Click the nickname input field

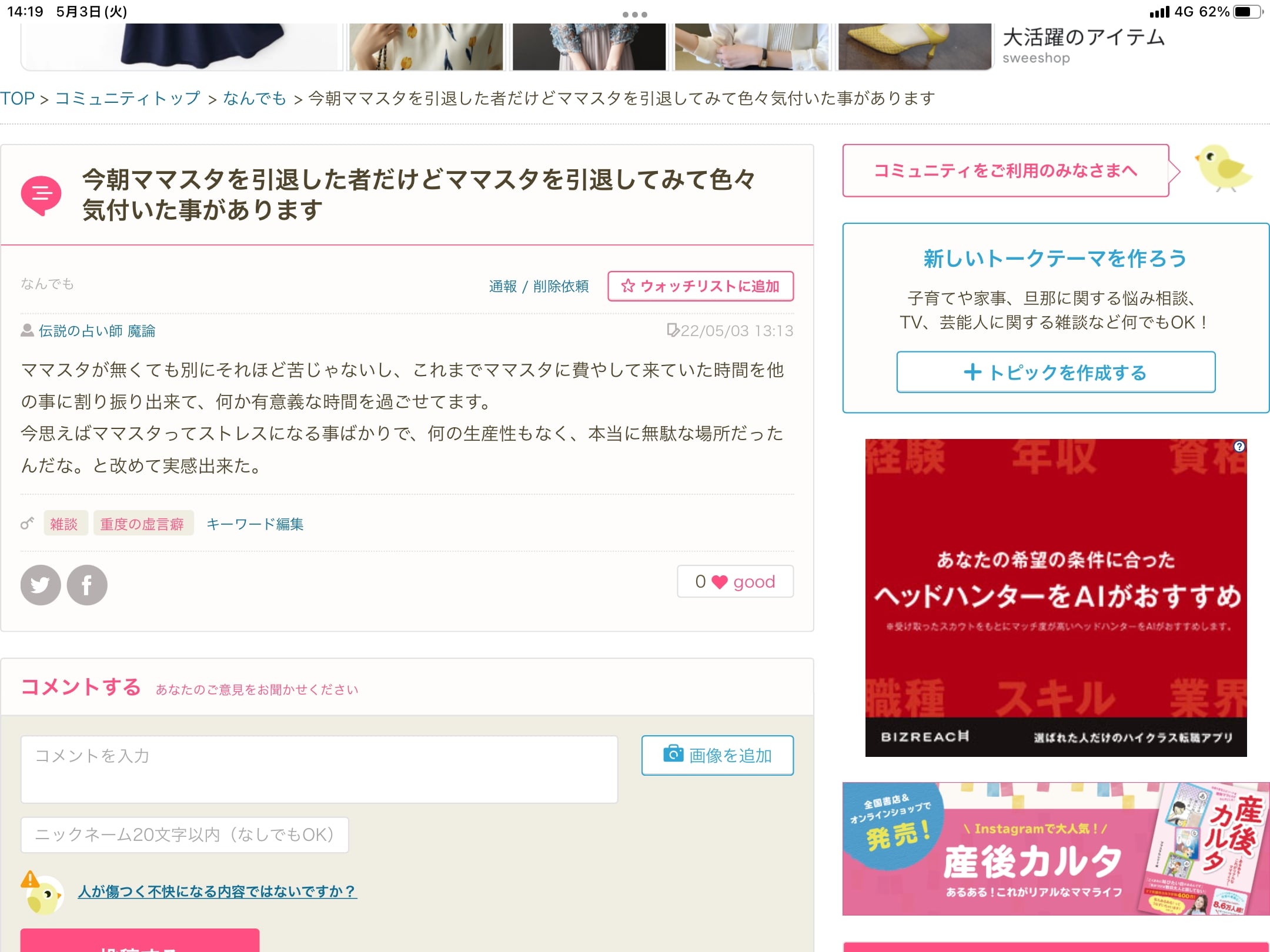click(x=185, y=834)
